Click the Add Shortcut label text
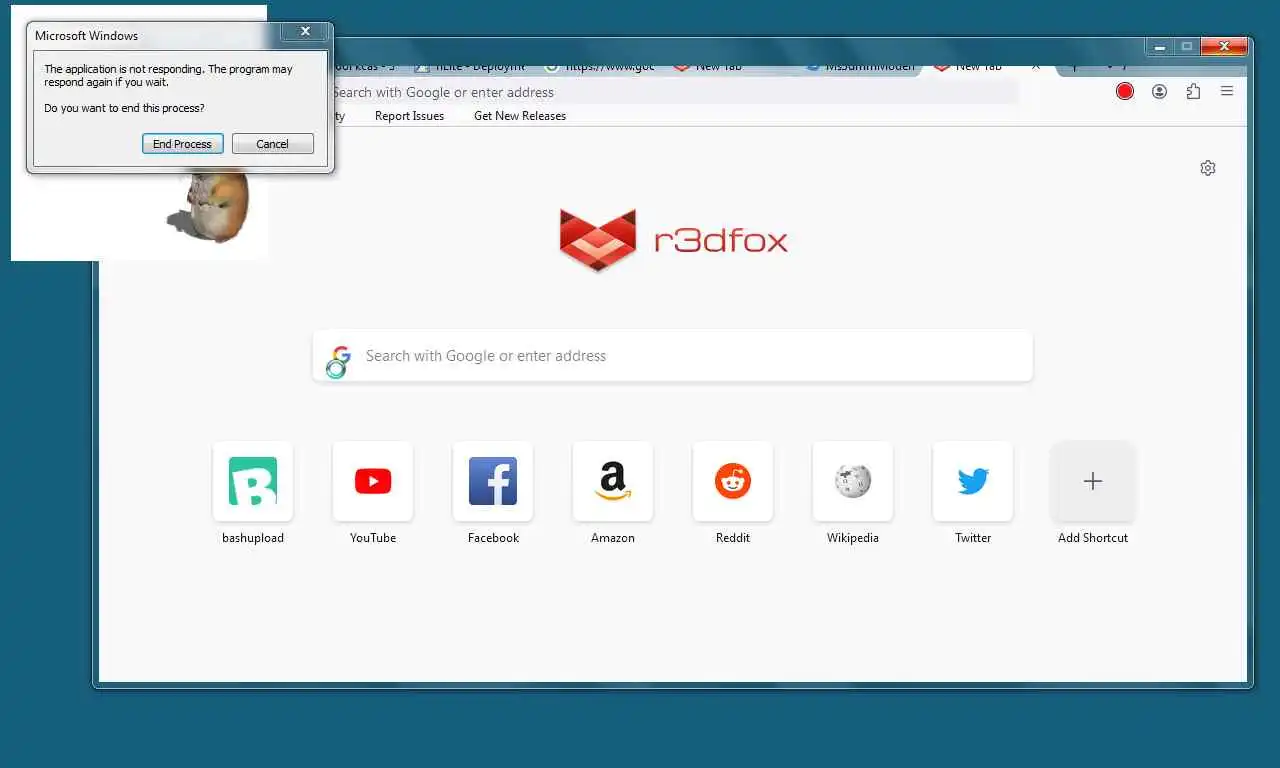Screen dimensions: 1280x768 1093,538
